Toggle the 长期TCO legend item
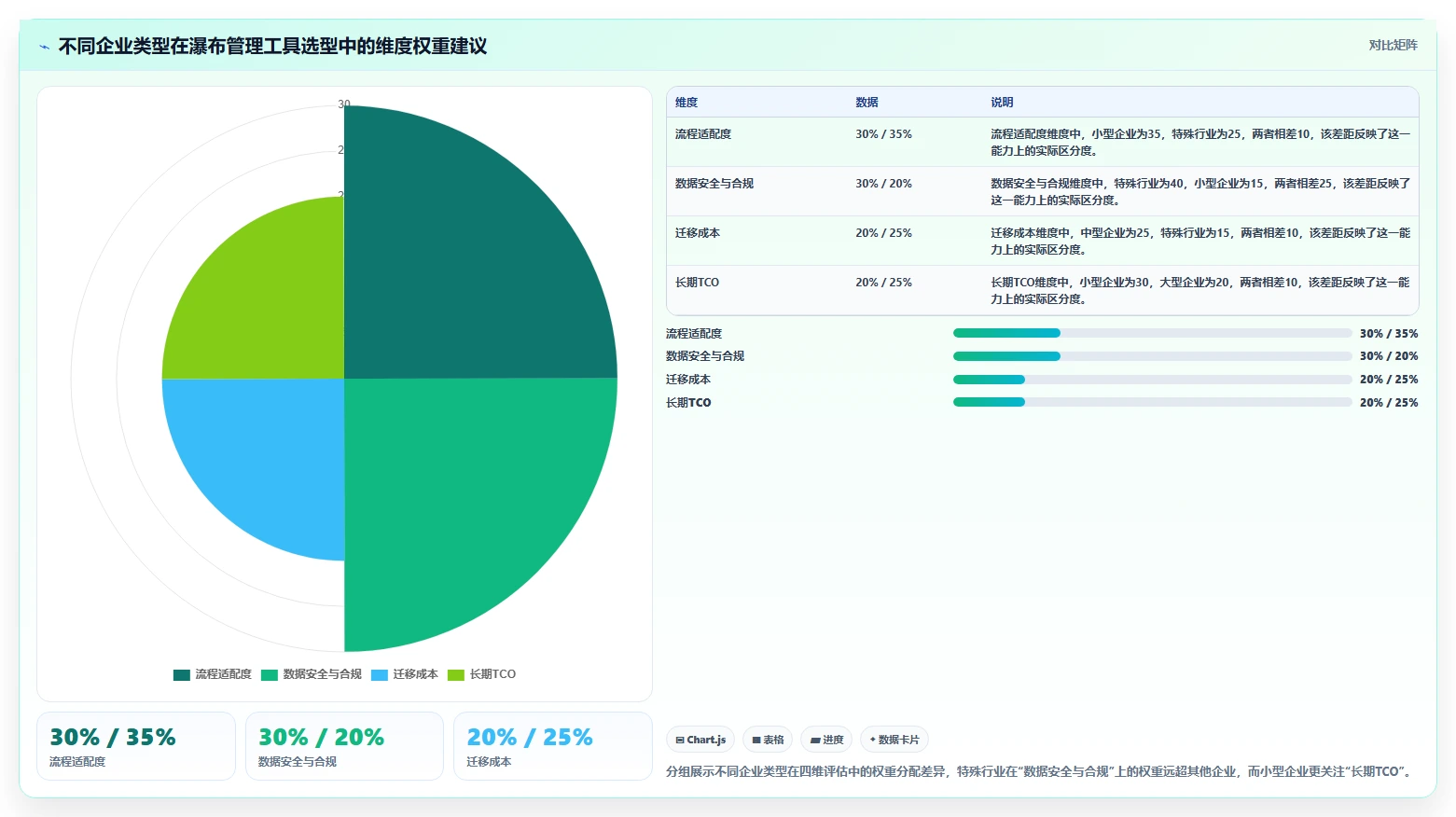 [482, 674]
